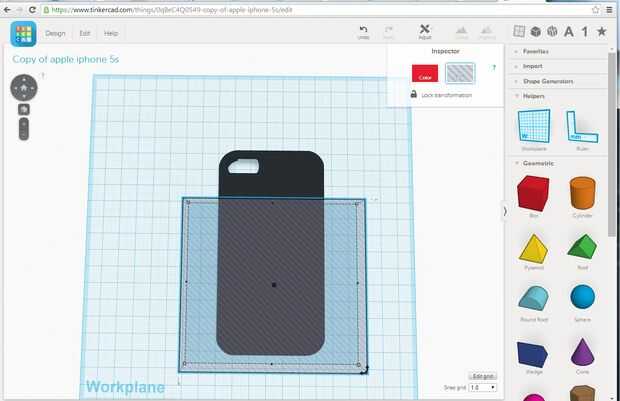Select the orange Cylinder shape

[x=582, y=193]
